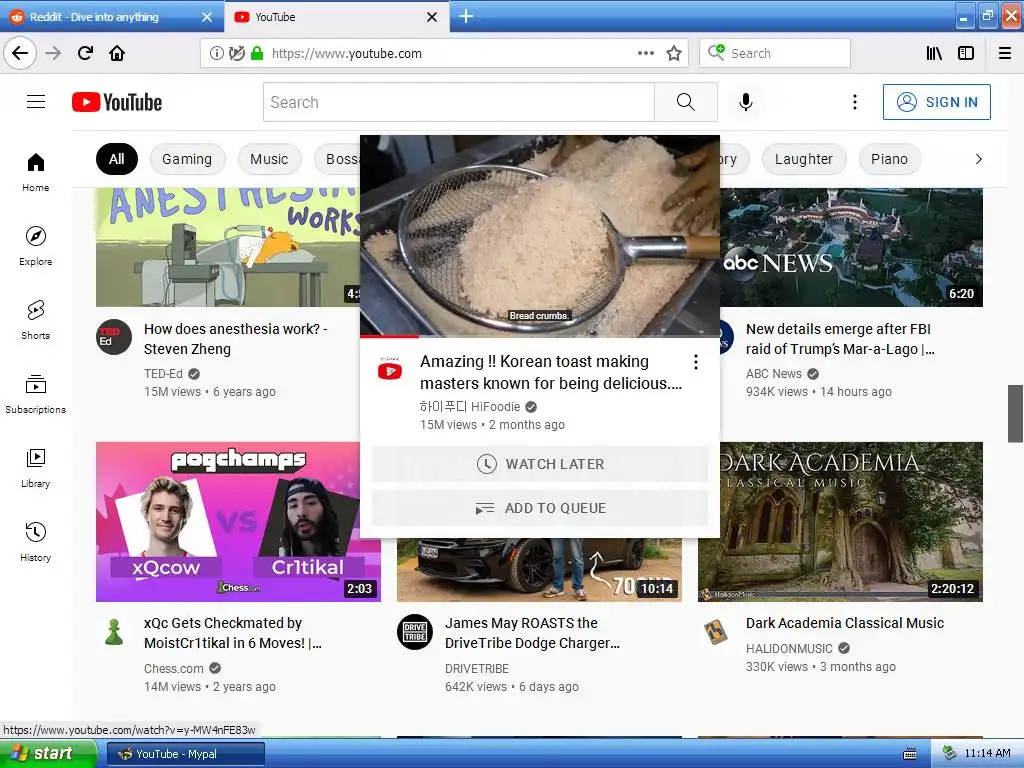Click ABC News channel name
Screen dimensions: 1024x768
point(774,374)
